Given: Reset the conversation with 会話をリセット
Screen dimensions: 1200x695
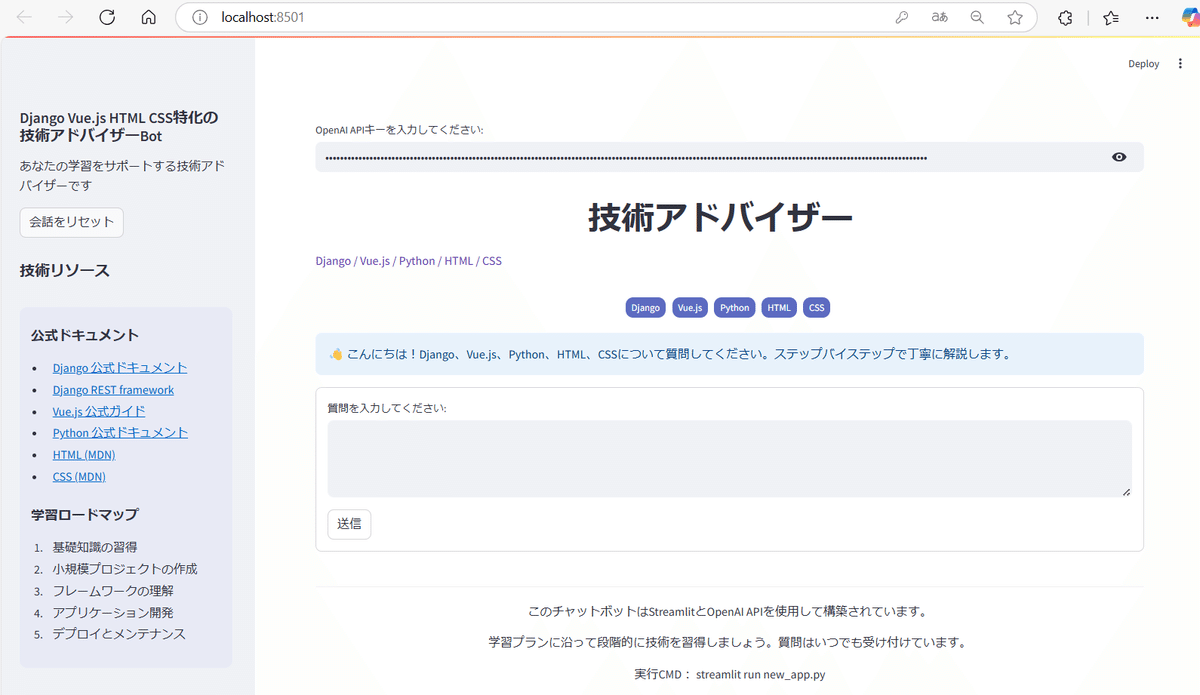Looking at the screenshot, I should click(x=71, y=222).
